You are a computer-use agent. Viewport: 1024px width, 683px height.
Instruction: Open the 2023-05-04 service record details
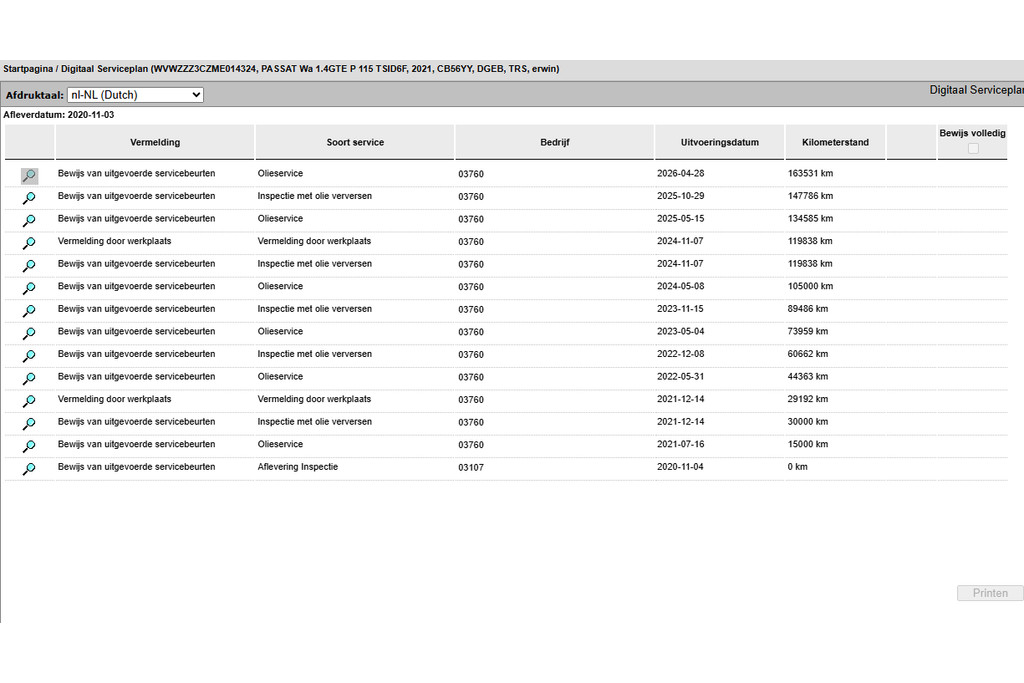[x=29, y=334]
